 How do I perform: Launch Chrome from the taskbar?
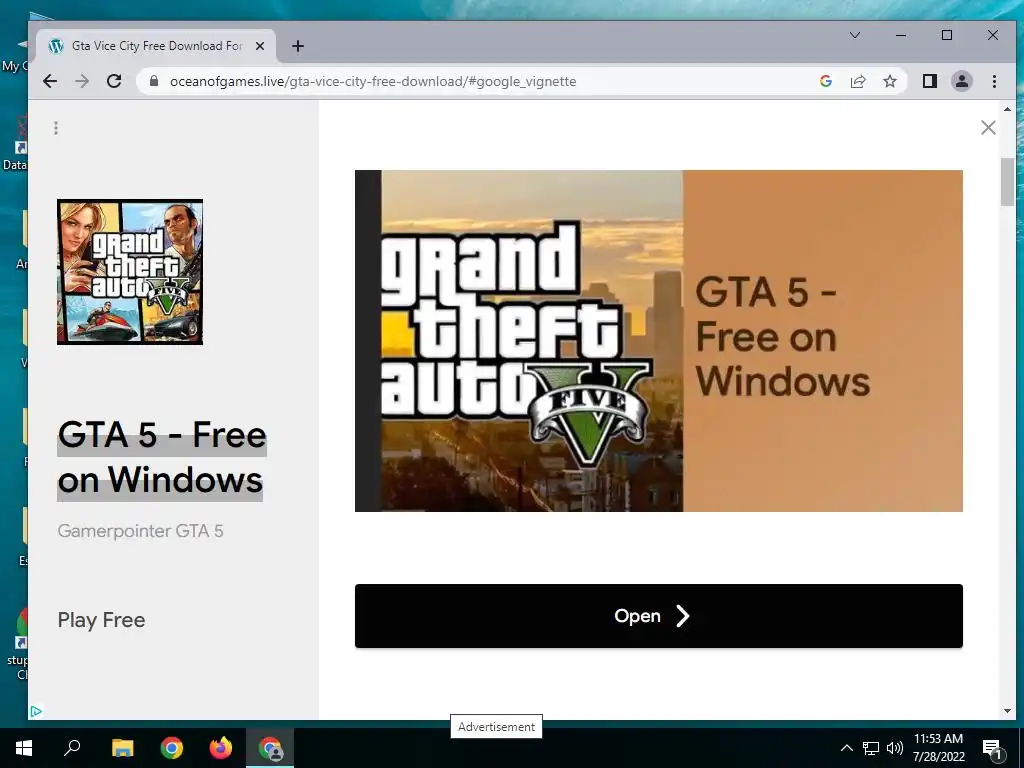(x=172, y=748)
